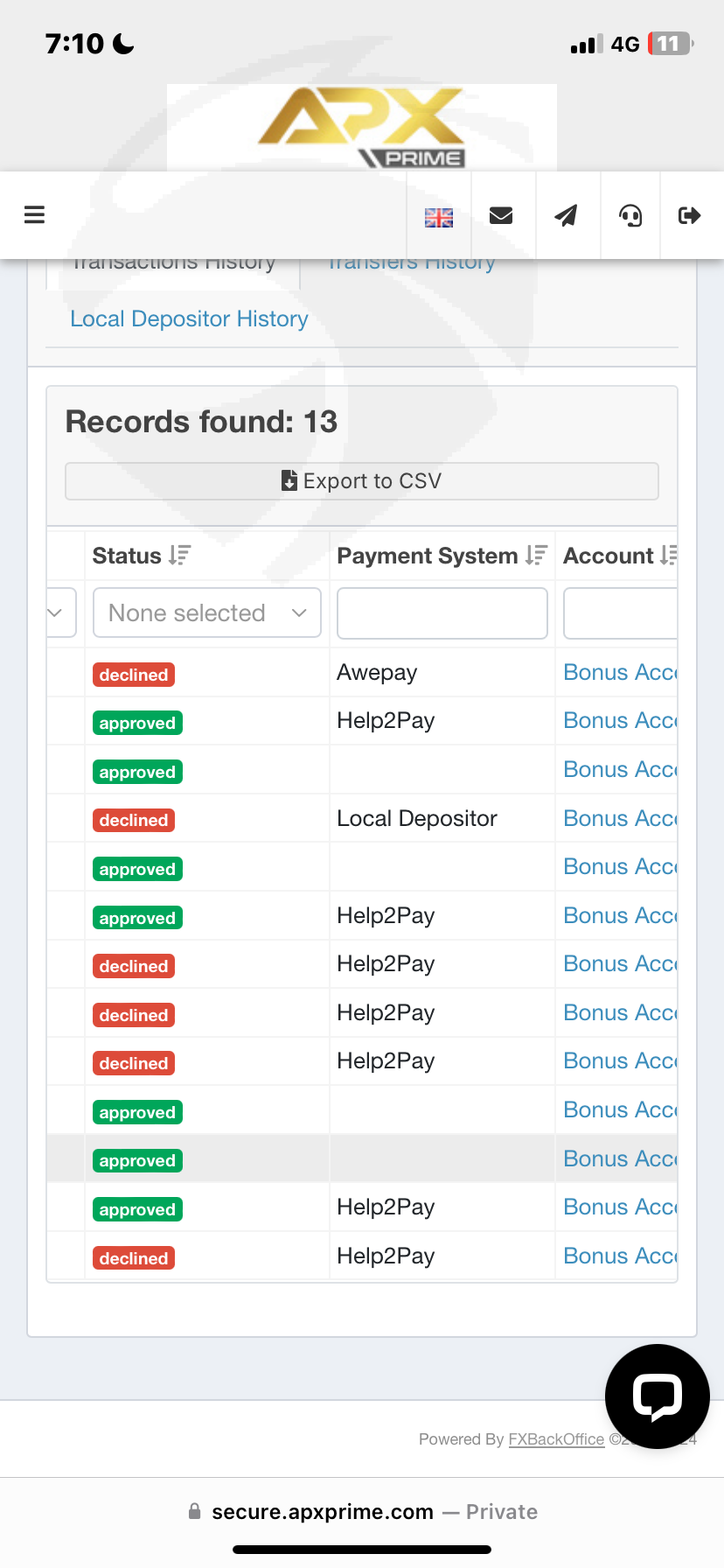This screenshot has height=1568, width=724.
Task: Sort by Payment System column icon
Action: [x=536, y=556]
